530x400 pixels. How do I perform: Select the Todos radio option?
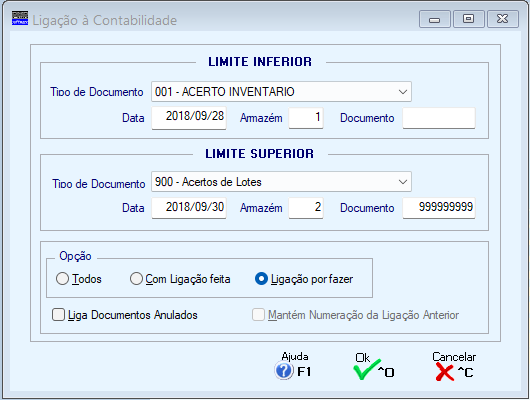(x=63, y=279)
